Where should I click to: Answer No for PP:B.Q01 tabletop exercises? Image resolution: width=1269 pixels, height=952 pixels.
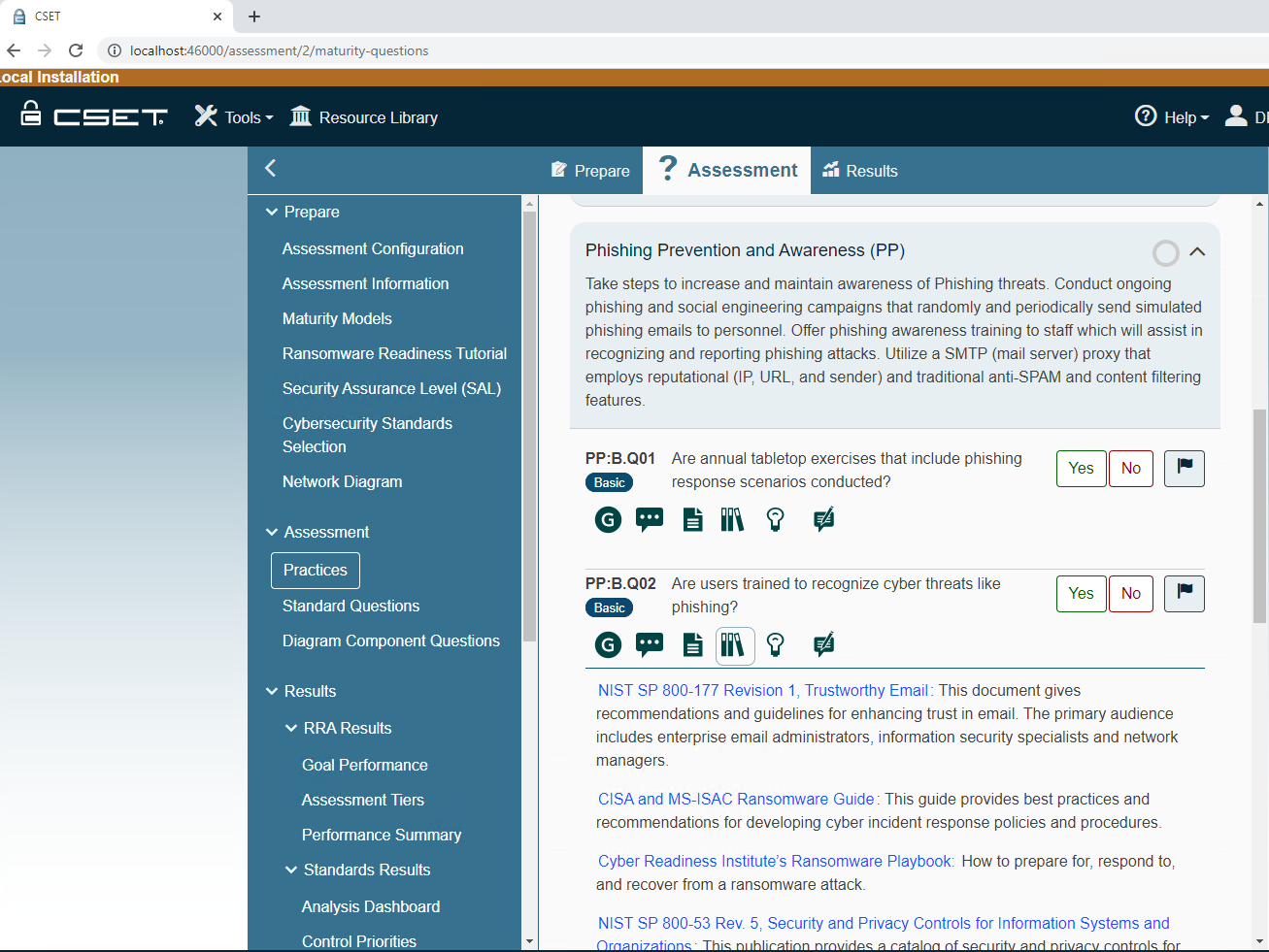tap(1130, 469)
